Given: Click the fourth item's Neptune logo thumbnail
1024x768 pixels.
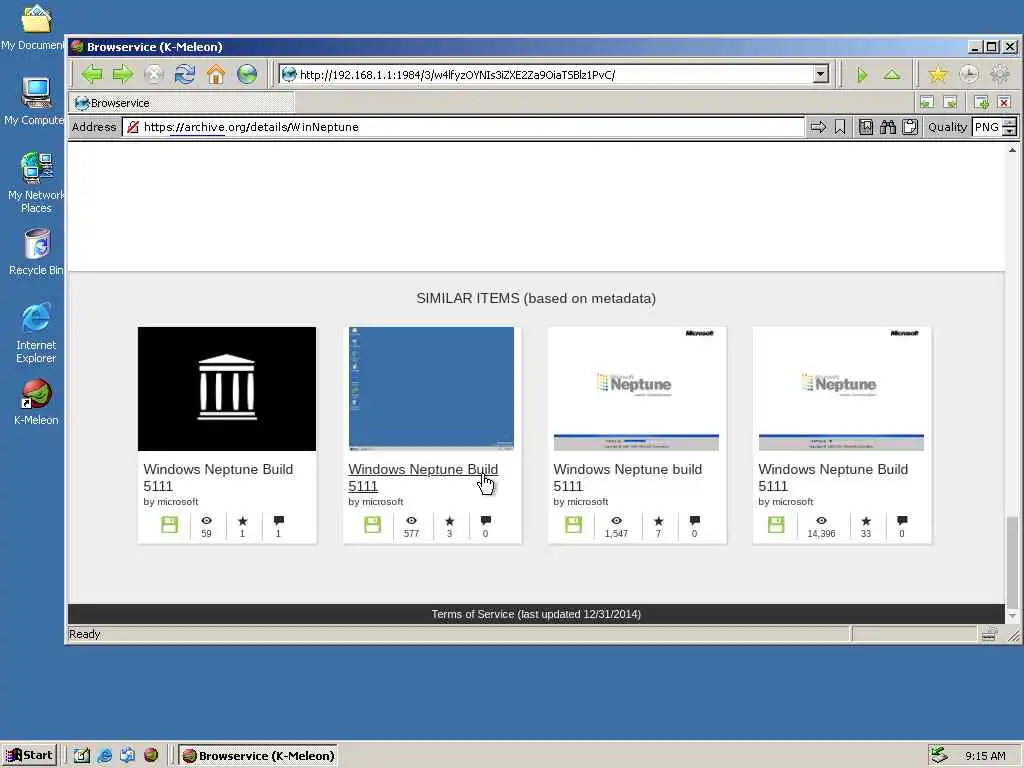Looking at the screenshot, I should tap(841, 389).
